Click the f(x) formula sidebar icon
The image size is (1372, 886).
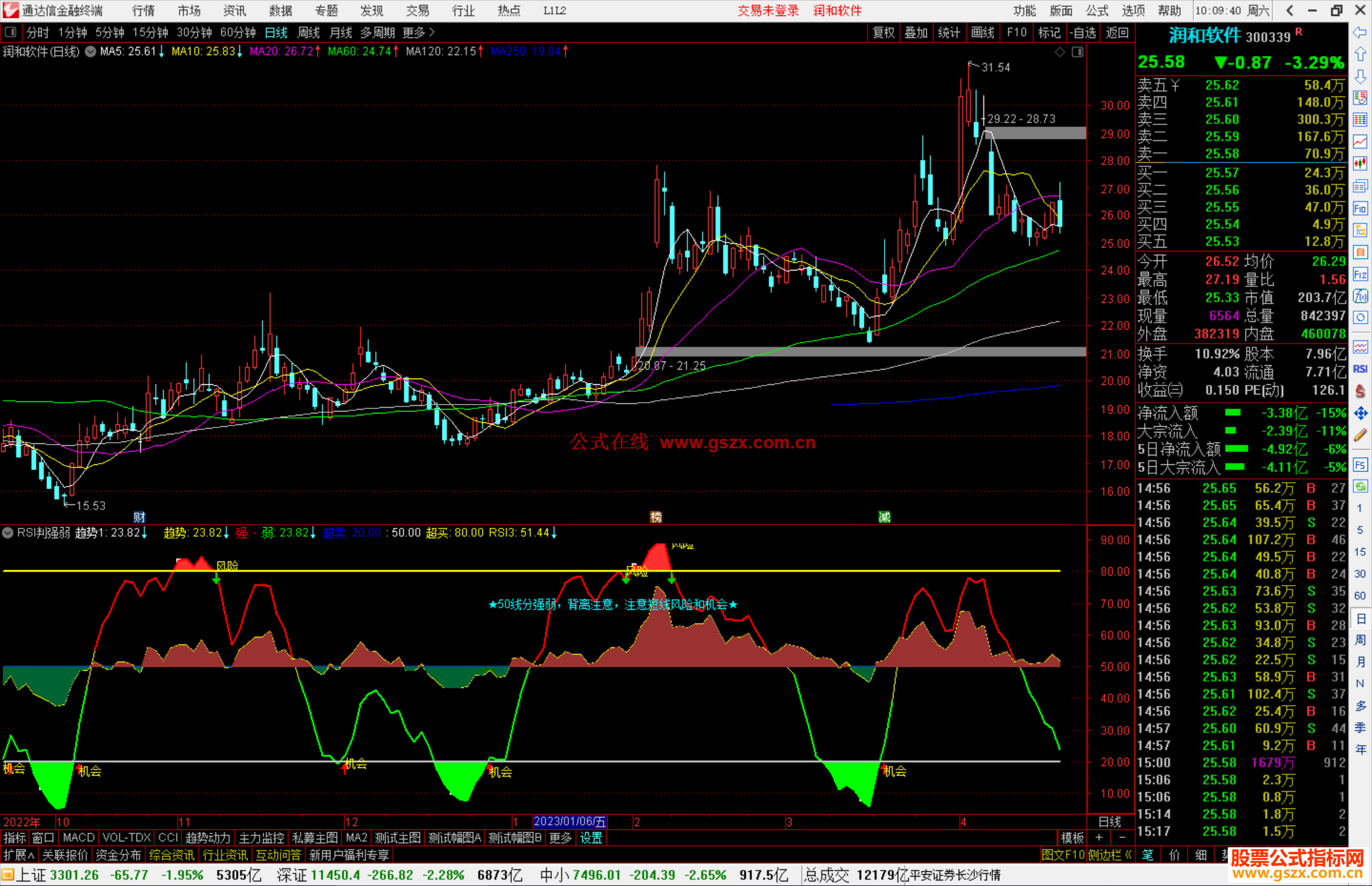pyautogui.click(x=1360, y=296)
